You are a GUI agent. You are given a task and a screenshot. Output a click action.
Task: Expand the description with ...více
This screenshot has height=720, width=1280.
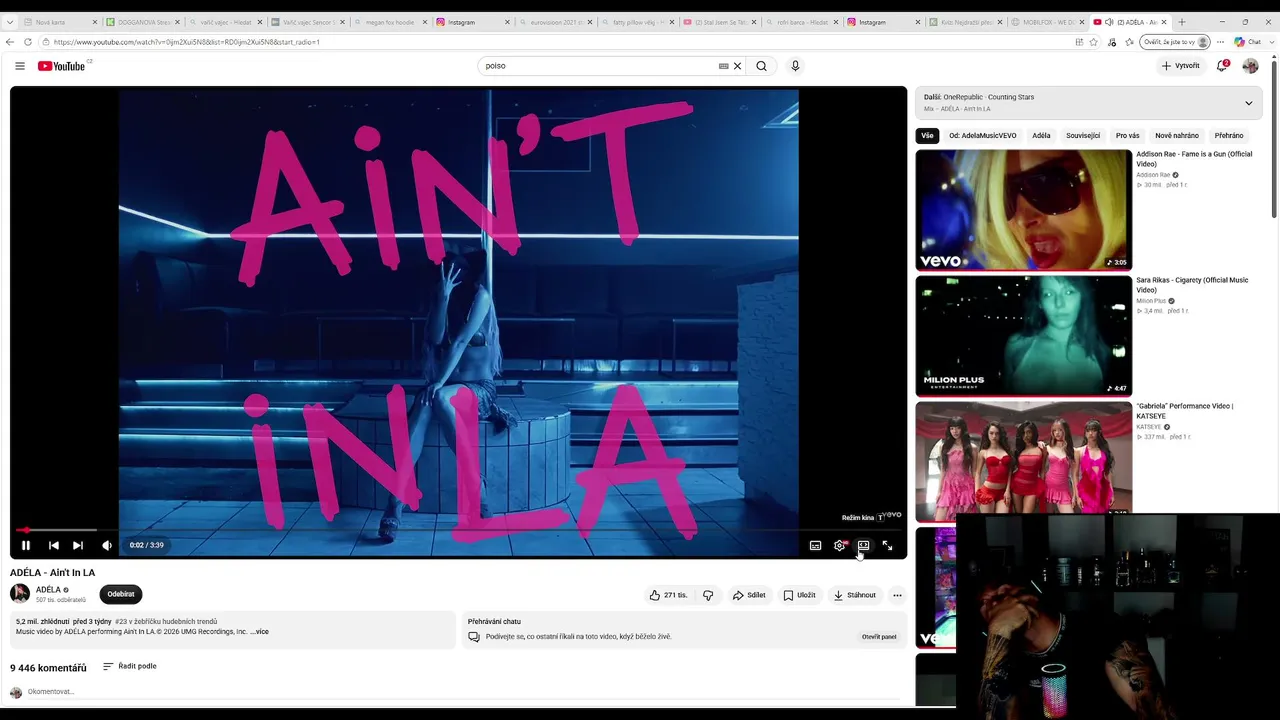click(259, 632)
